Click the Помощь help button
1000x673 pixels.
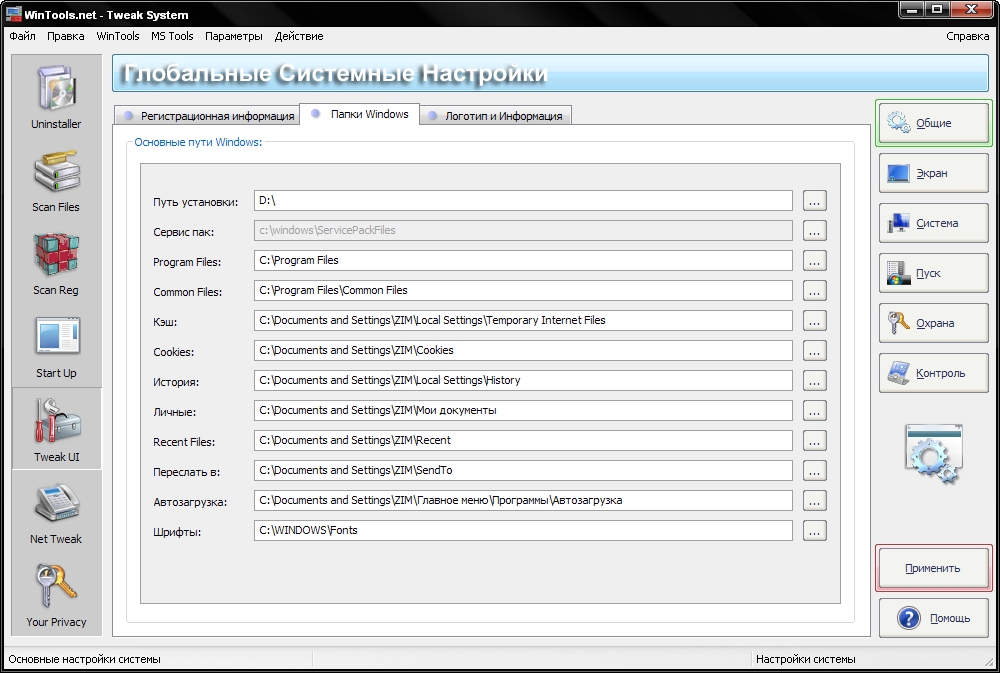point(934,618)
